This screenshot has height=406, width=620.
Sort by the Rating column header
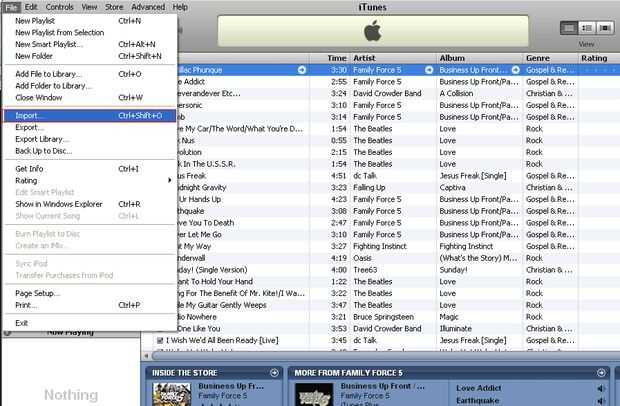coord(599,58)
